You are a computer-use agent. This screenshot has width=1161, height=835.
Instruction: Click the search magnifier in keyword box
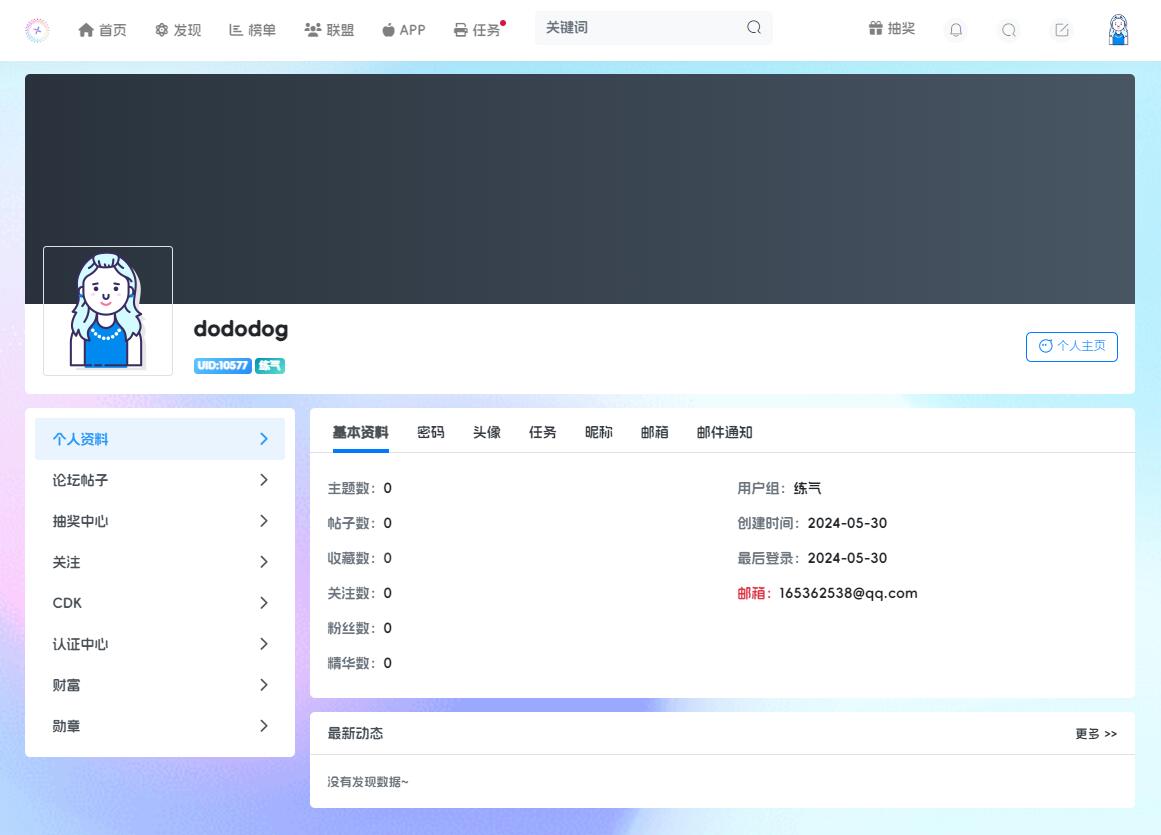pyautogui.click(x=754, y=28)
